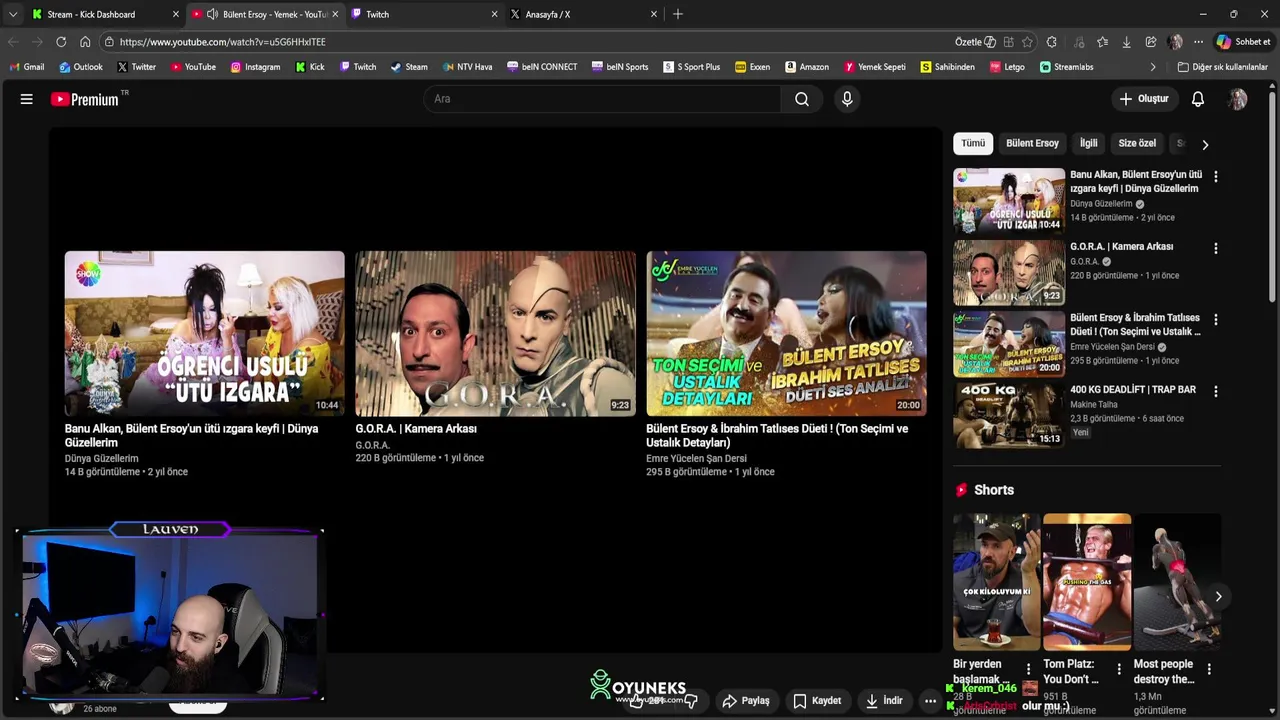Open options for 400 KG DEADLIFT sidebar video
The height and width of the screenshot is (720, 1280).
pos(1215,391)
